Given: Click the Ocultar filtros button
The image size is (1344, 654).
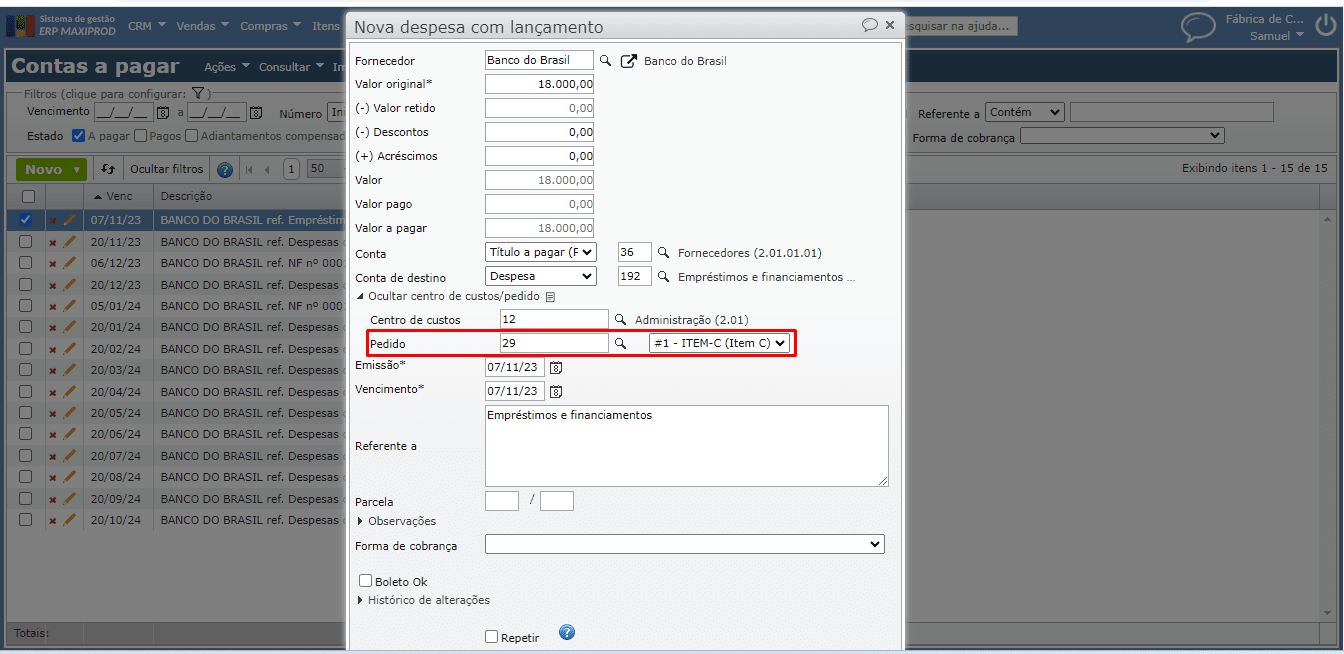Looking at the screenshot, I should coord(167,170).
